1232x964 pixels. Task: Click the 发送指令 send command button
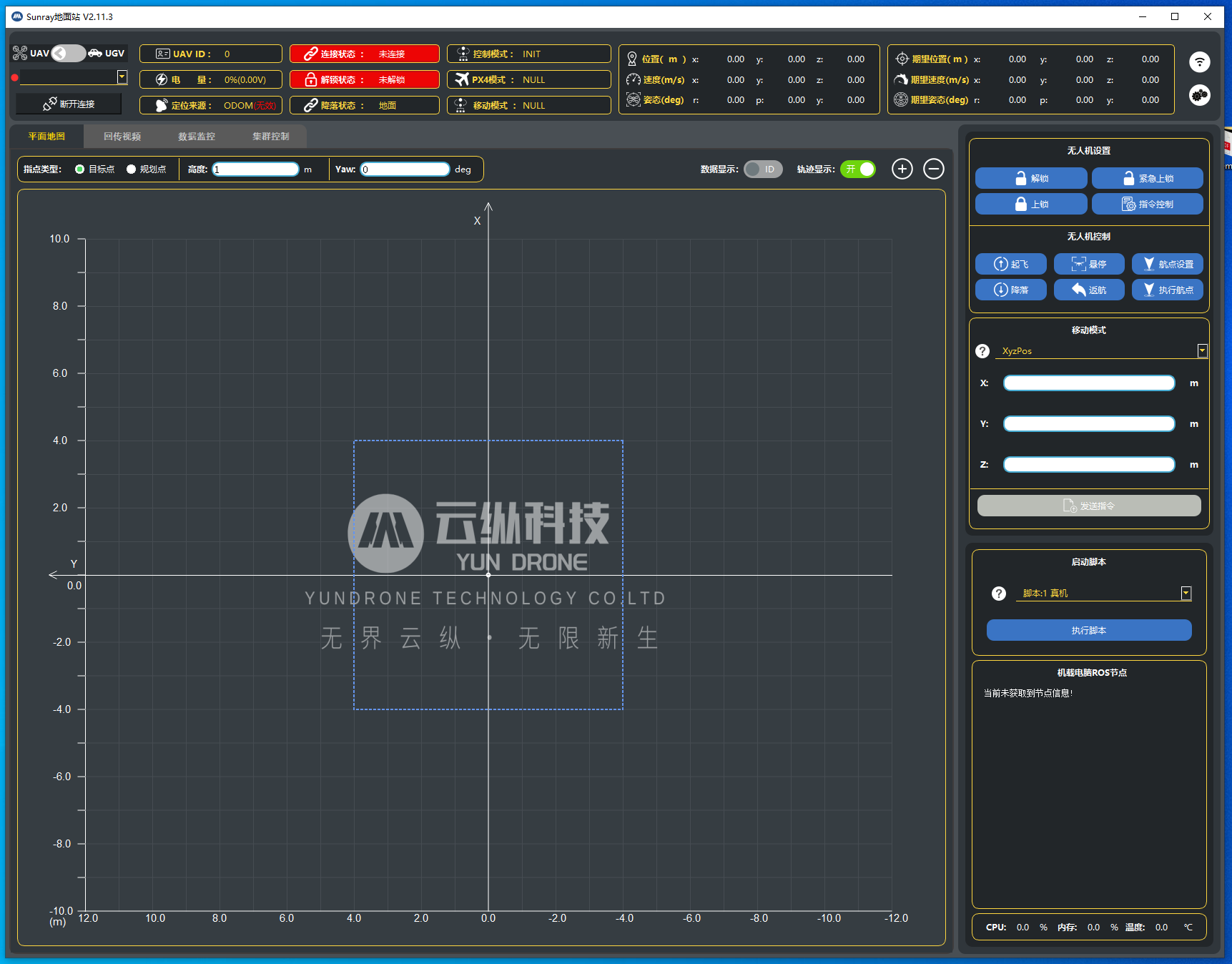pyautogui.click(x=1089, y=506)
